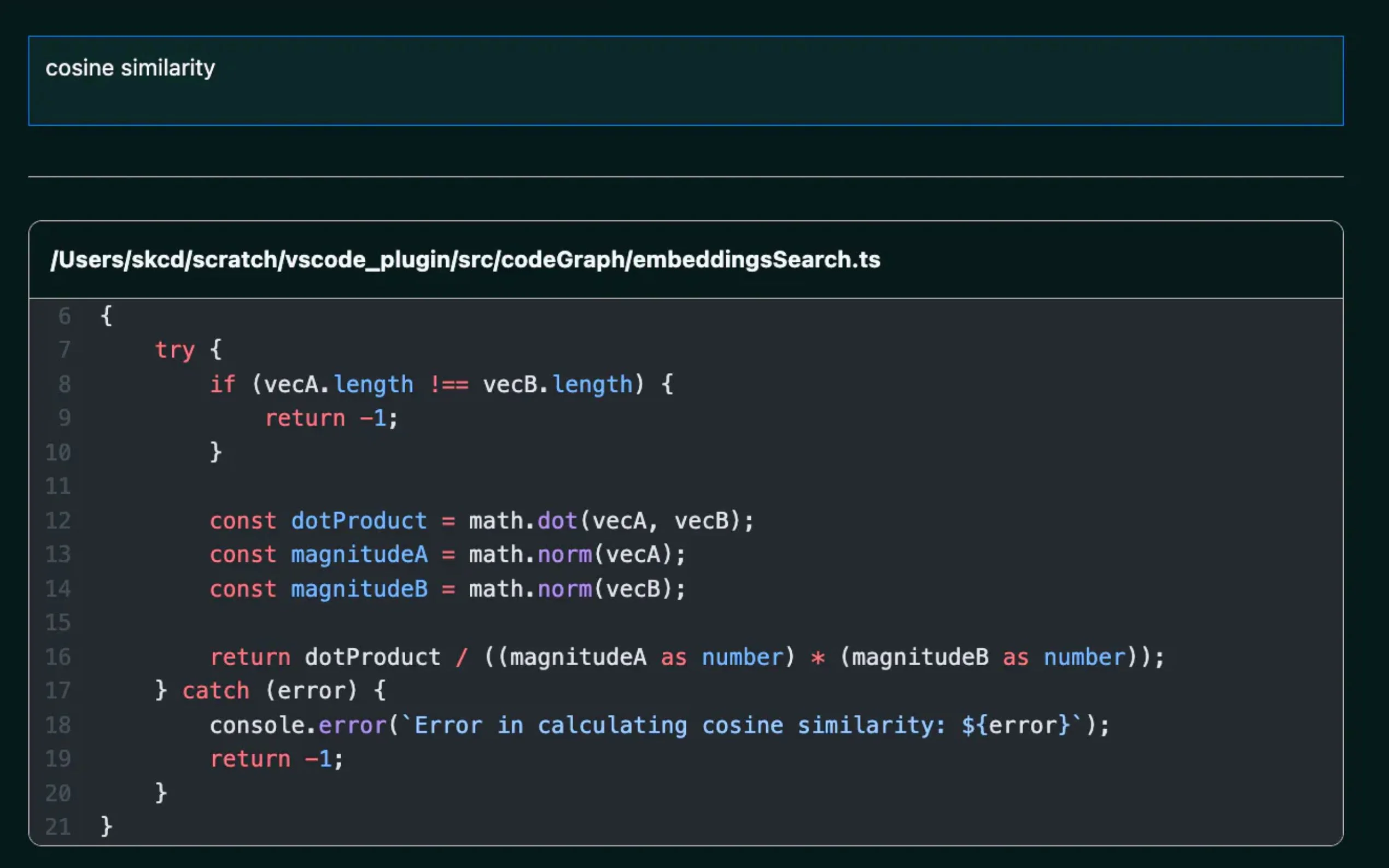Click the return -1 statement on line 9
Screen dimensions: 1389x868
point(331,418)
